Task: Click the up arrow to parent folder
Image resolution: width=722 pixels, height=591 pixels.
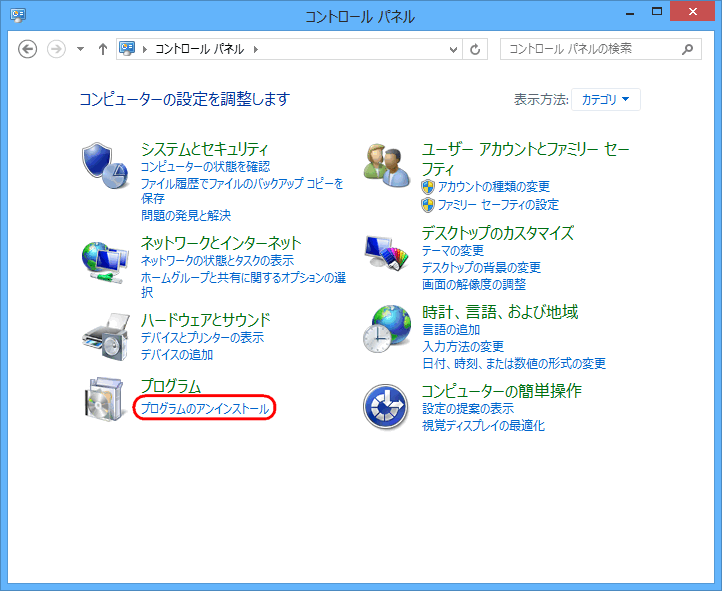Action: pyautogui.click(x=103, y=49)
